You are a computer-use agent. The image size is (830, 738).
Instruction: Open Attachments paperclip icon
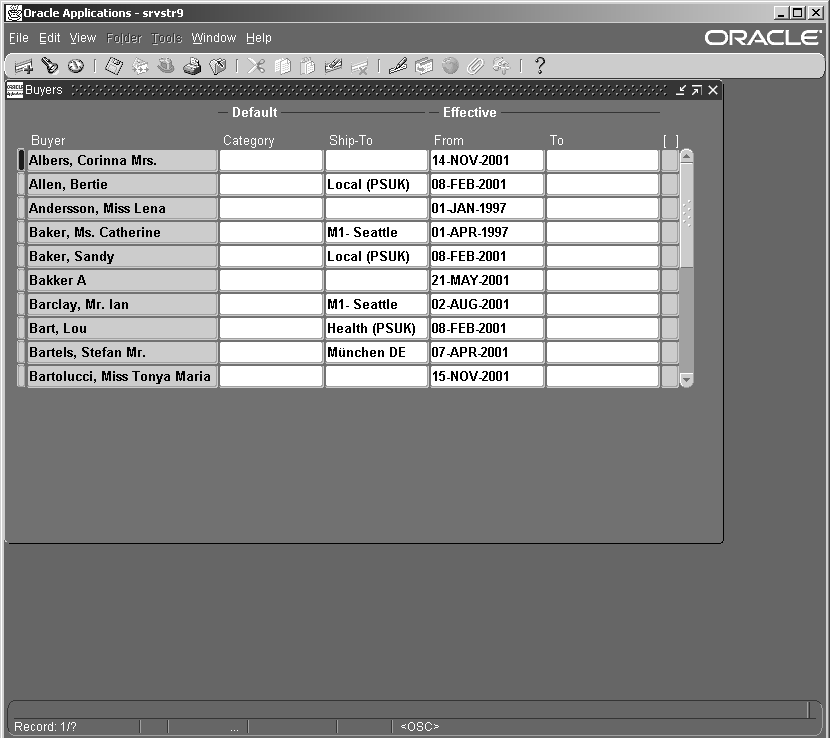[x=475, y=66]
